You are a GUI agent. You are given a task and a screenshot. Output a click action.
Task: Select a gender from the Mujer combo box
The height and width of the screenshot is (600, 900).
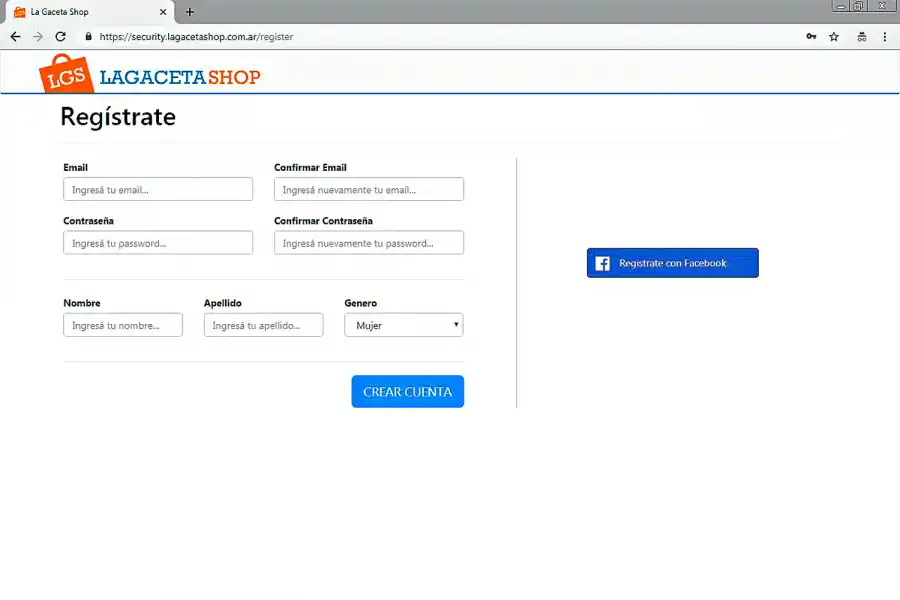pyautogui.click(x=403, y=324)
